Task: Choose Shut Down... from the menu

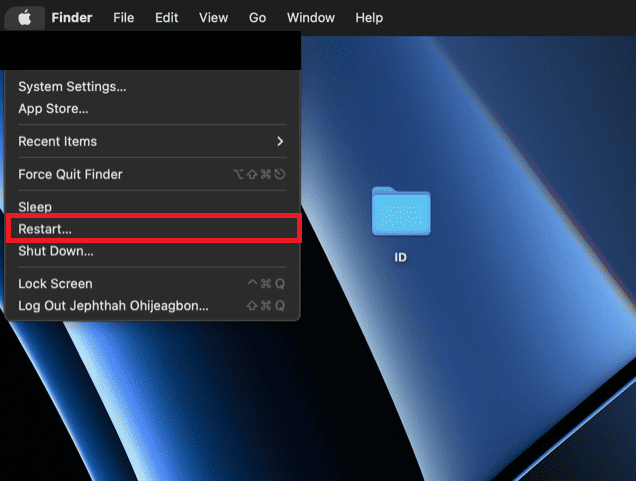Action: 56,251
